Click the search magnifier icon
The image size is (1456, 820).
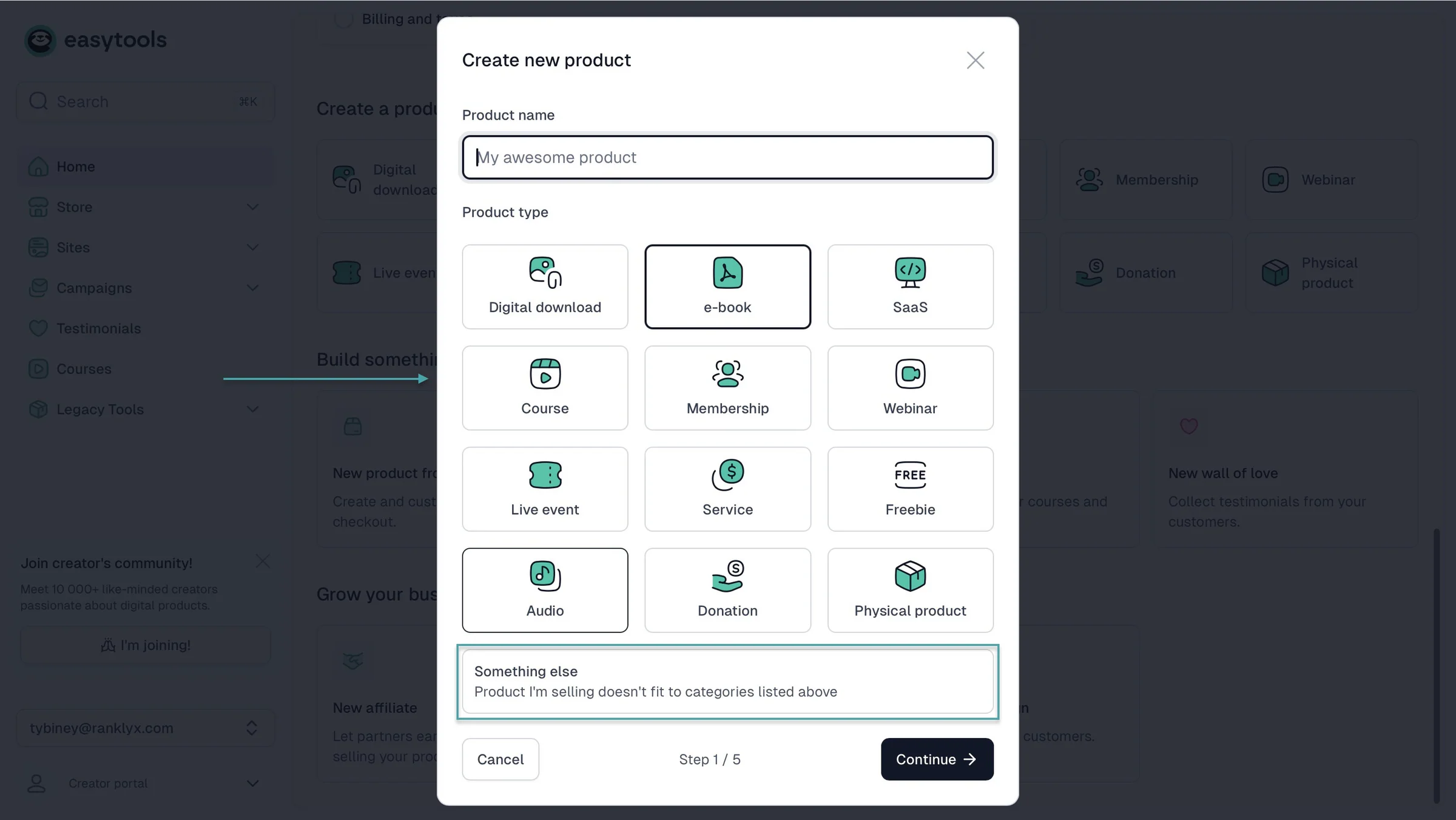[38, 101]
